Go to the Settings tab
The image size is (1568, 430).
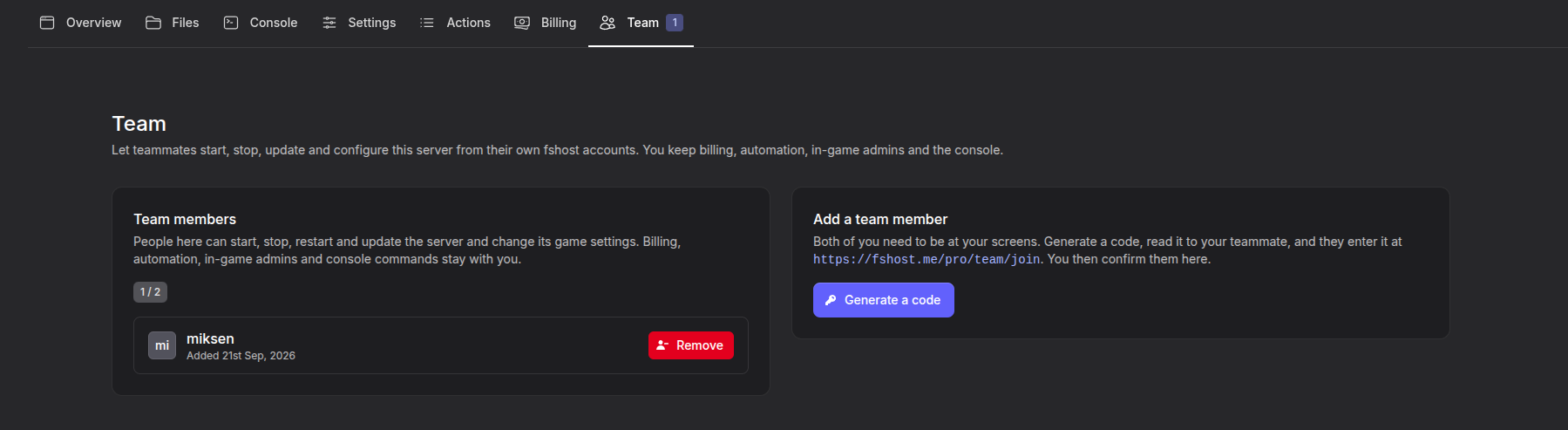pos(359,23)
